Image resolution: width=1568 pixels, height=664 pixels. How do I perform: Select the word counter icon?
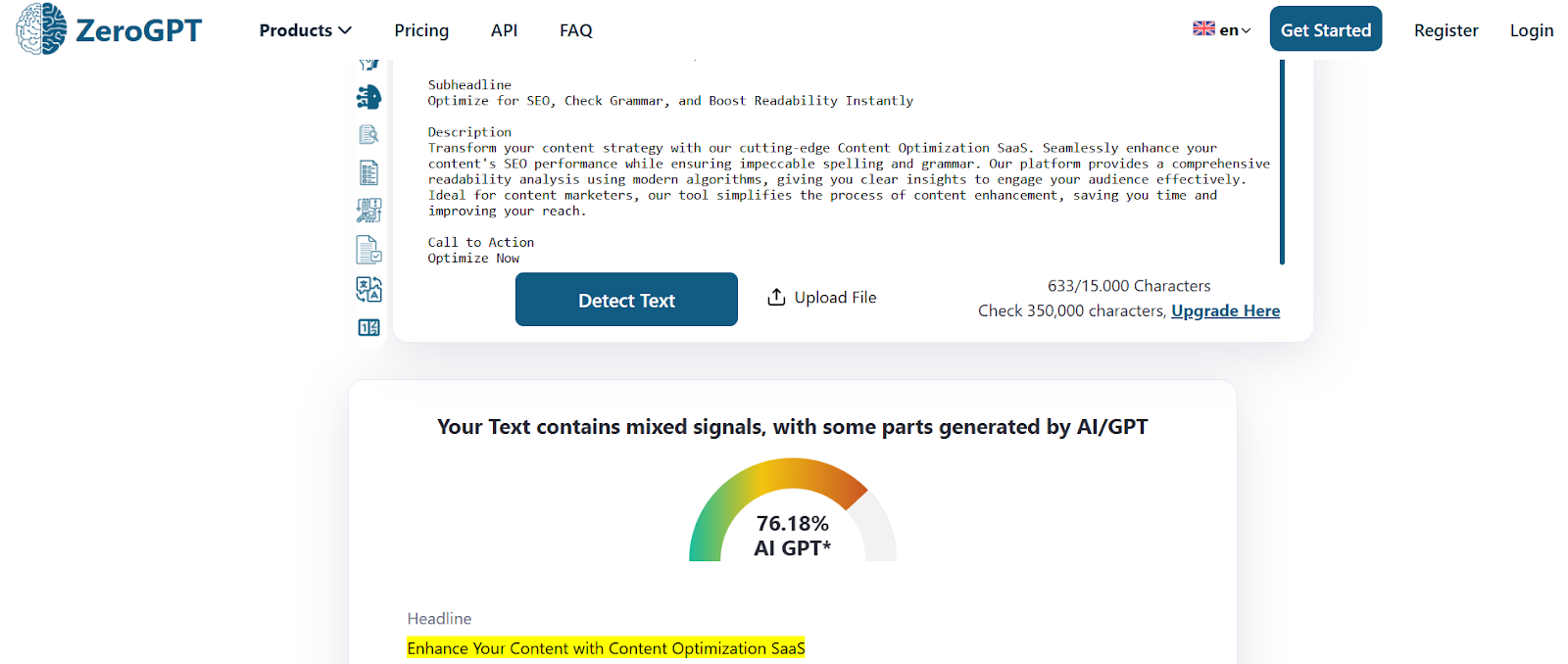368,327
